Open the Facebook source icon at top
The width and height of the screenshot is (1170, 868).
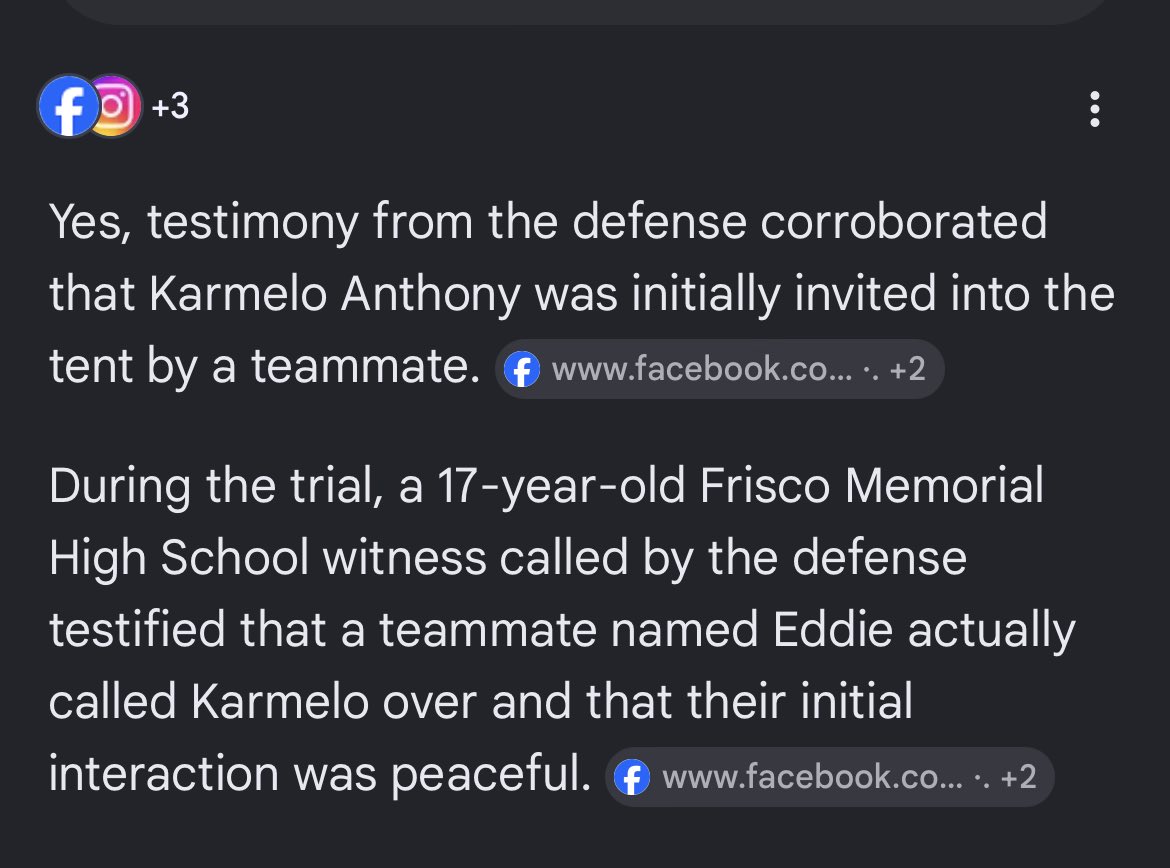tap(68, 106)
